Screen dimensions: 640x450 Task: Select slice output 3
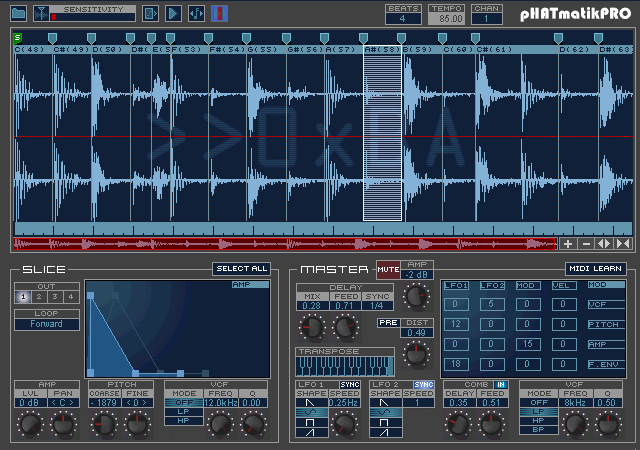[x=55, y=297]
